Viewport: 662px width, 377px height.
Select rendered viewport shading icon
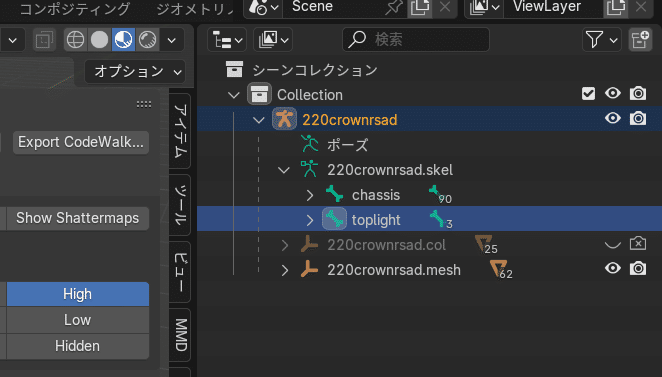(147, 40)
